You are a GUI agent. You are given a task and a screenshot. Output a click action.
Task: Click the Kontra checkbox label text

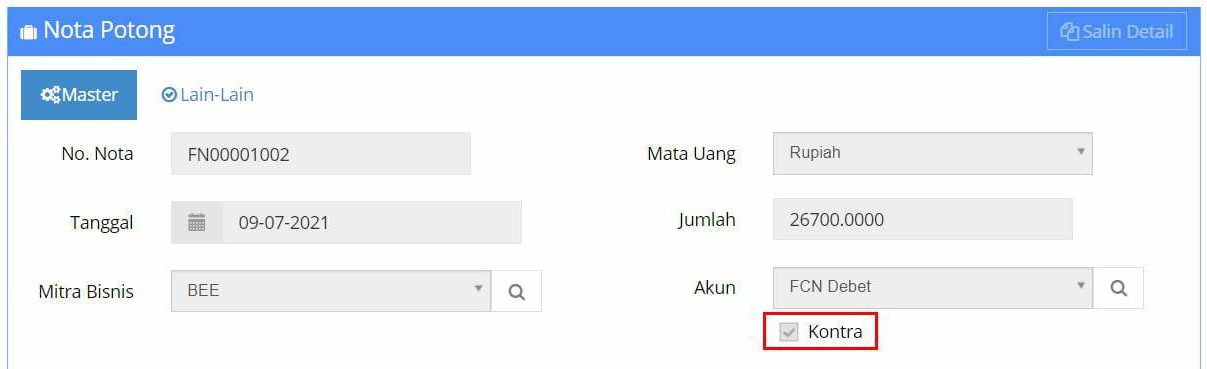[x=835, y=331]
